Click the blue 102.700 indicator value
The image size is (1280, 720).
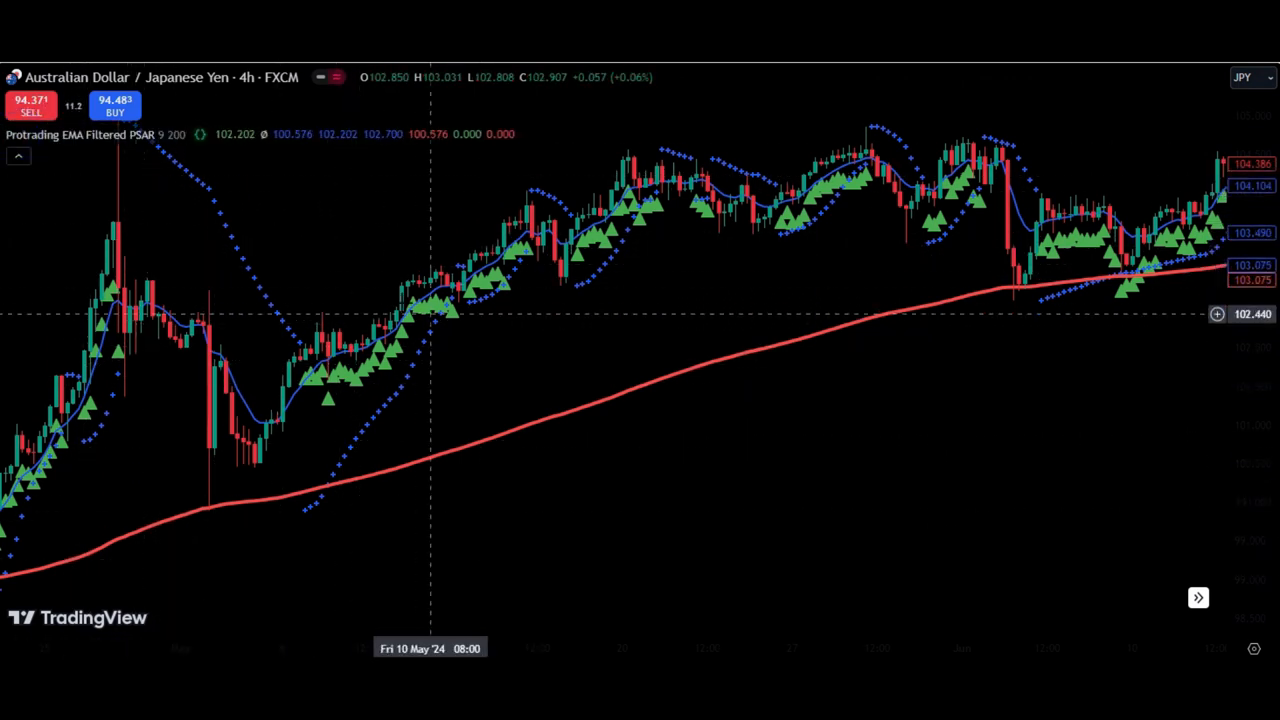(x=383, y=134)
